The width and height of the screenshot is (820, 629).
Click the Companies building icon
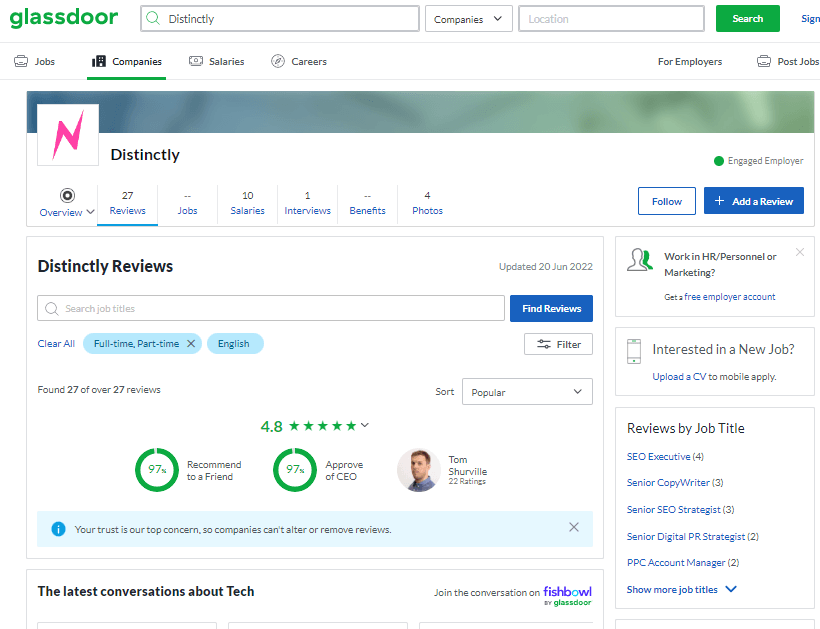(99, 61)
